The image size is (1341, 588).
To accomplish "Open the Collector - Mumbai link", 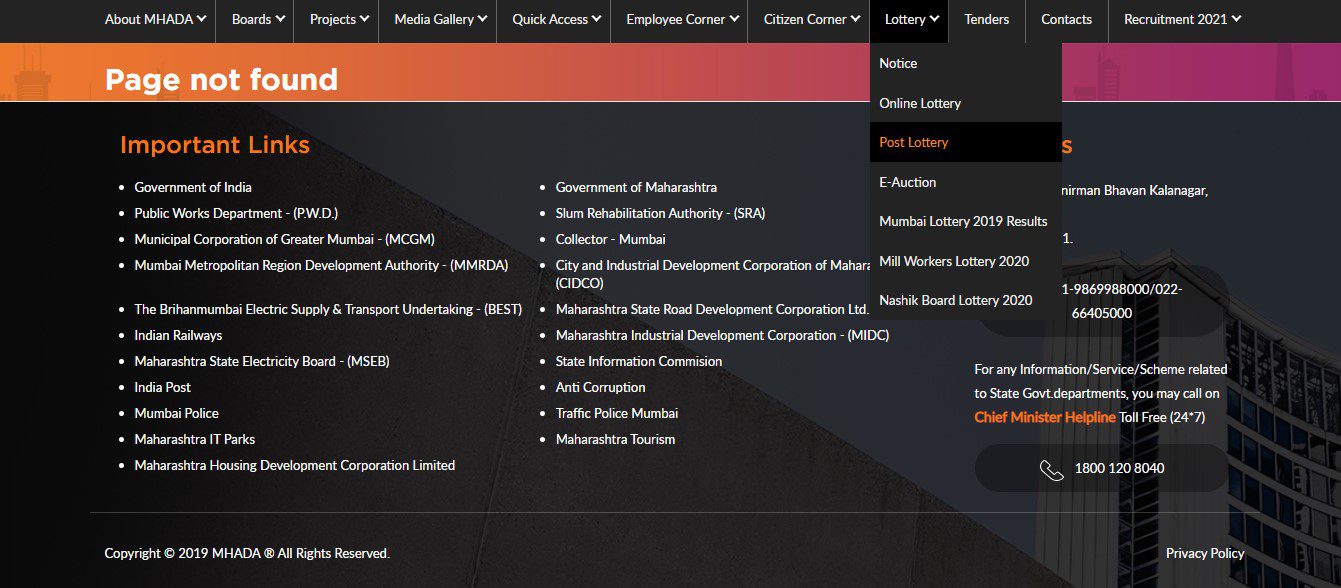I will (x=611, y=239).
